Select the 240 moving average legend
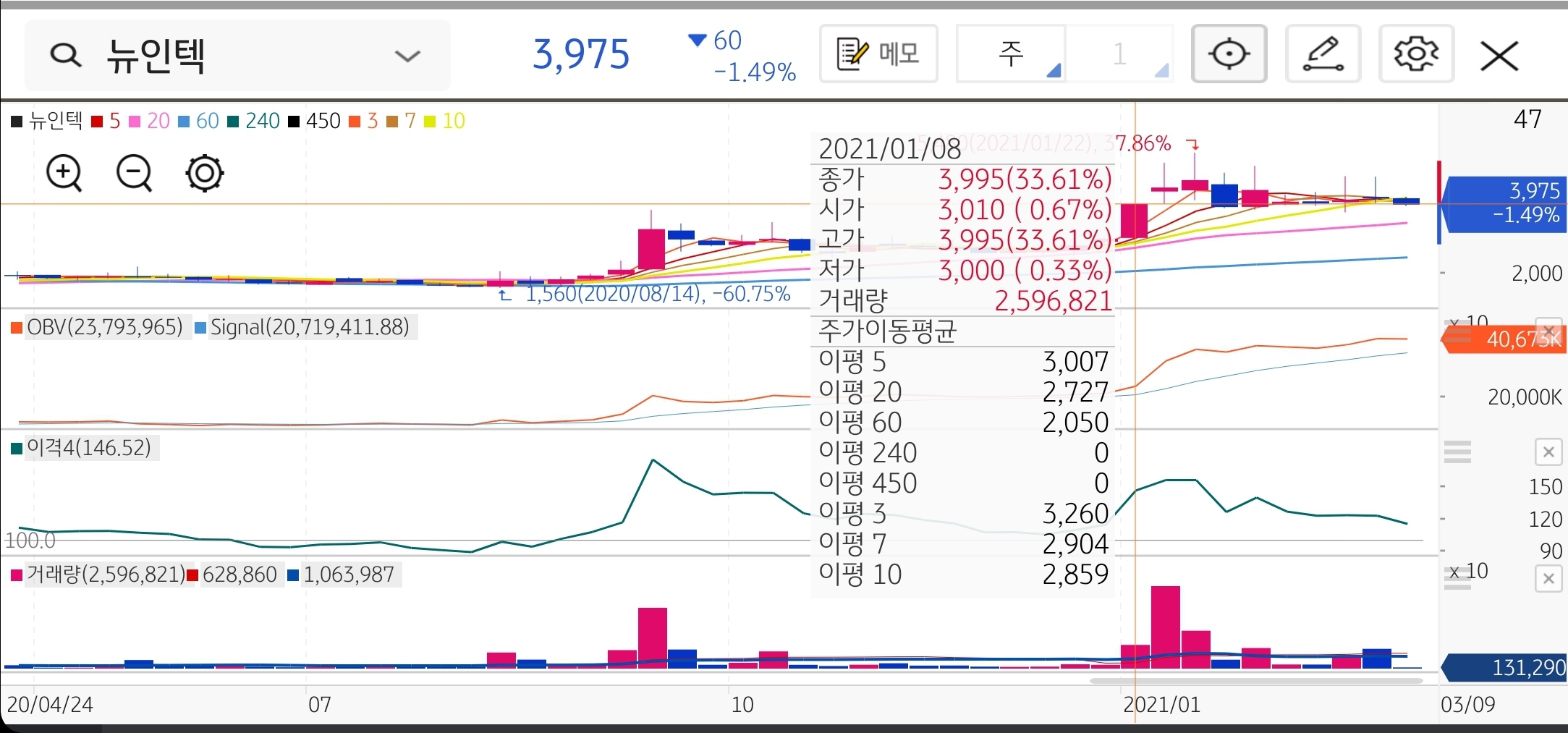1568x733 pixels. [x=253, y=121]
